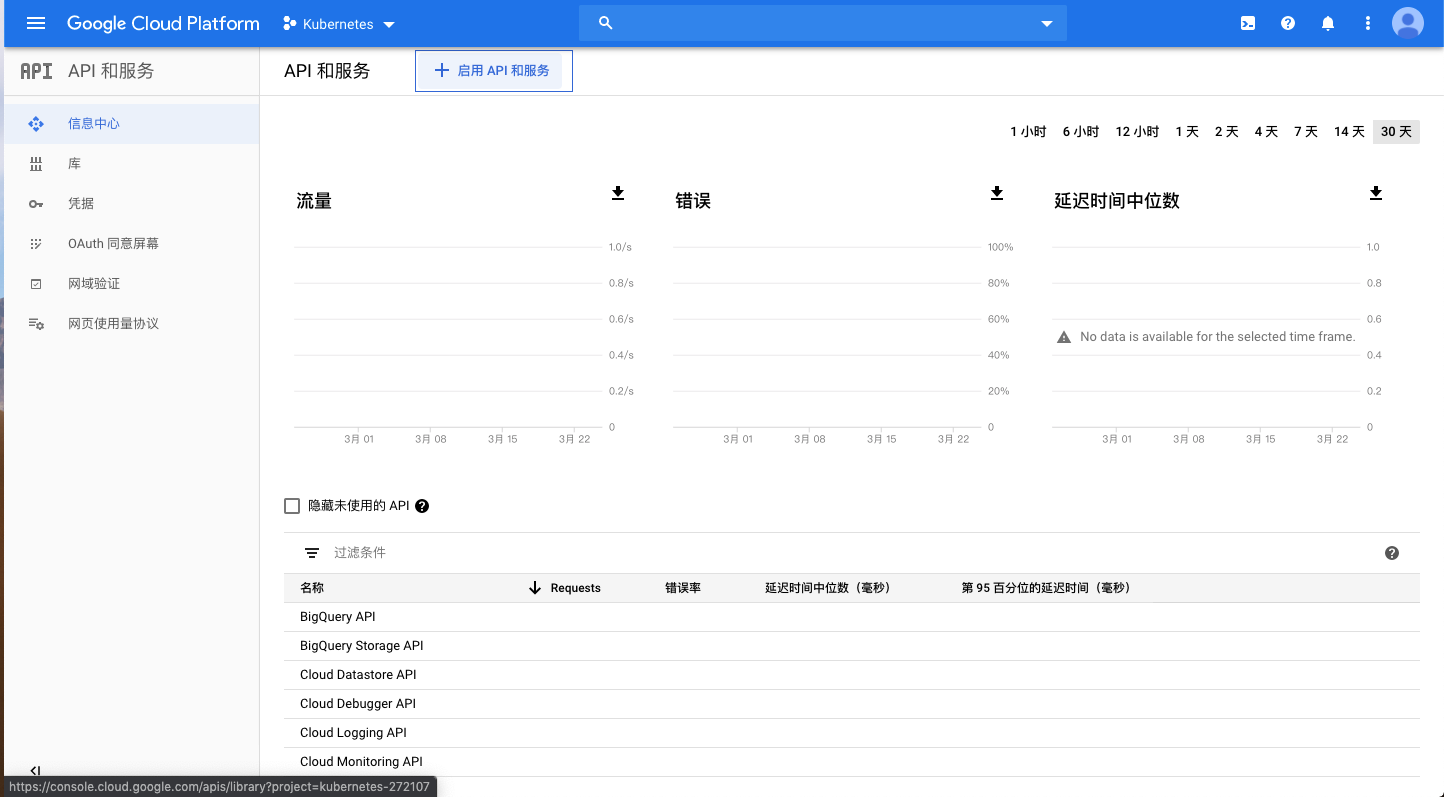Click the no-data warning triangle icon
The width and height of the screenshot is (1444, 797).
coord(1064,337)
